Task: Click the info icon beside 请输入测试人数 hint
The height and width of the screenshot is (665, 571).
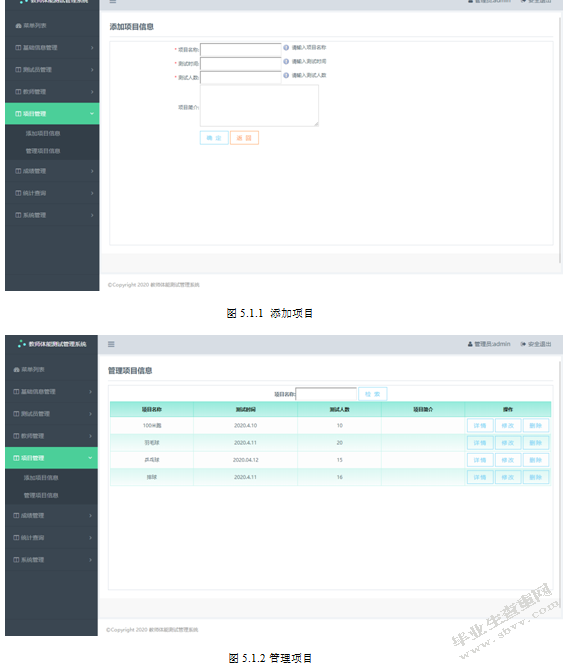Action: 286,75
